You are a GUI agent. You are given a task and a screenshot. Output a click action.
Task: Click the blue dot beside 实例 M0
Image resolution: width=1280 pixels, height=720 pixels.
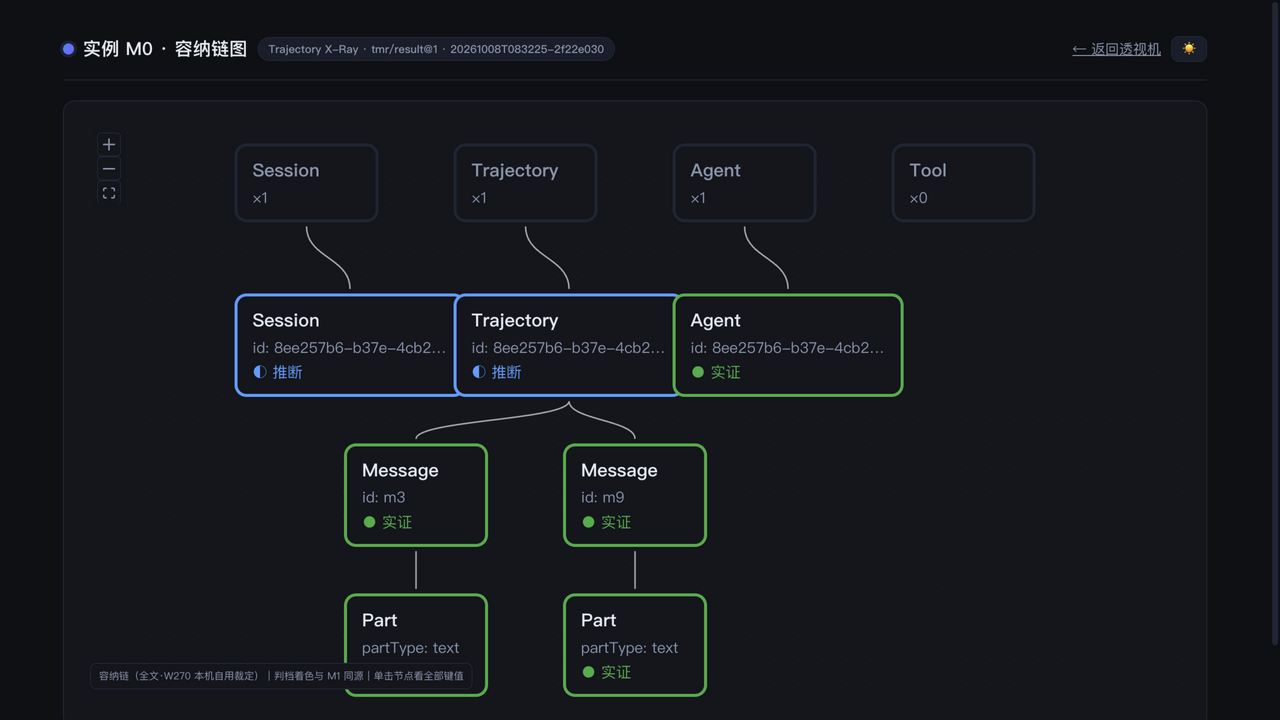click(68, 49)
